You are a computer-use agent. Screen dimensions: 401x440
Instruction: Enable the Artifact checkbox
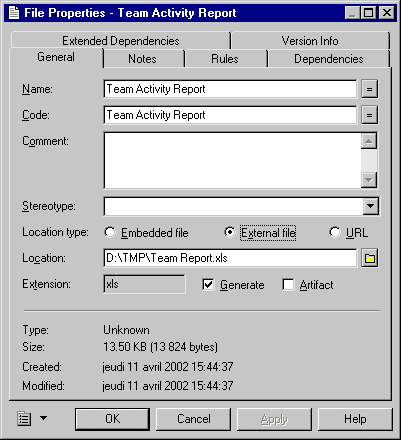pyautogui.click(x=288, y=285)
